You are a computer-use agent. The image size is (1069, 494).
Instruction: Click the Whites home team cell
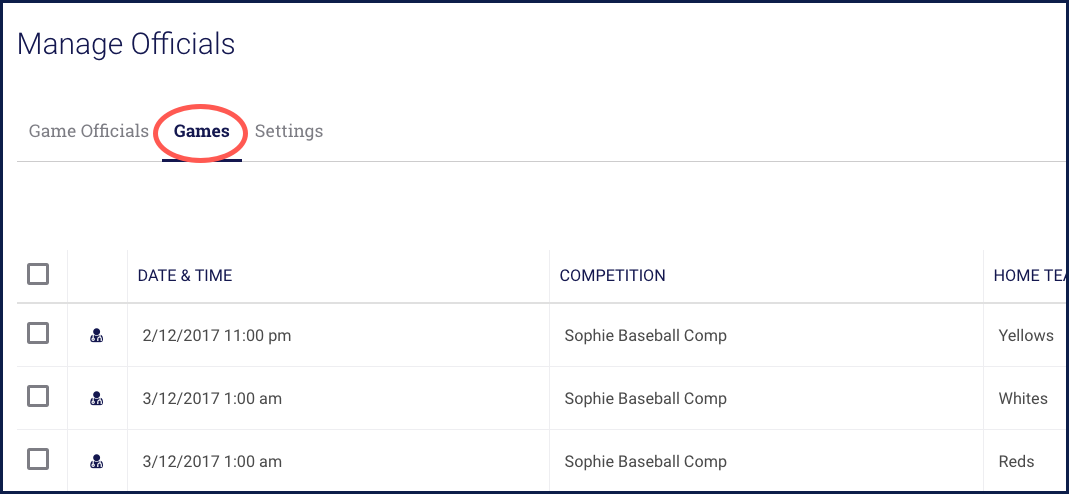click(1023, 399)
